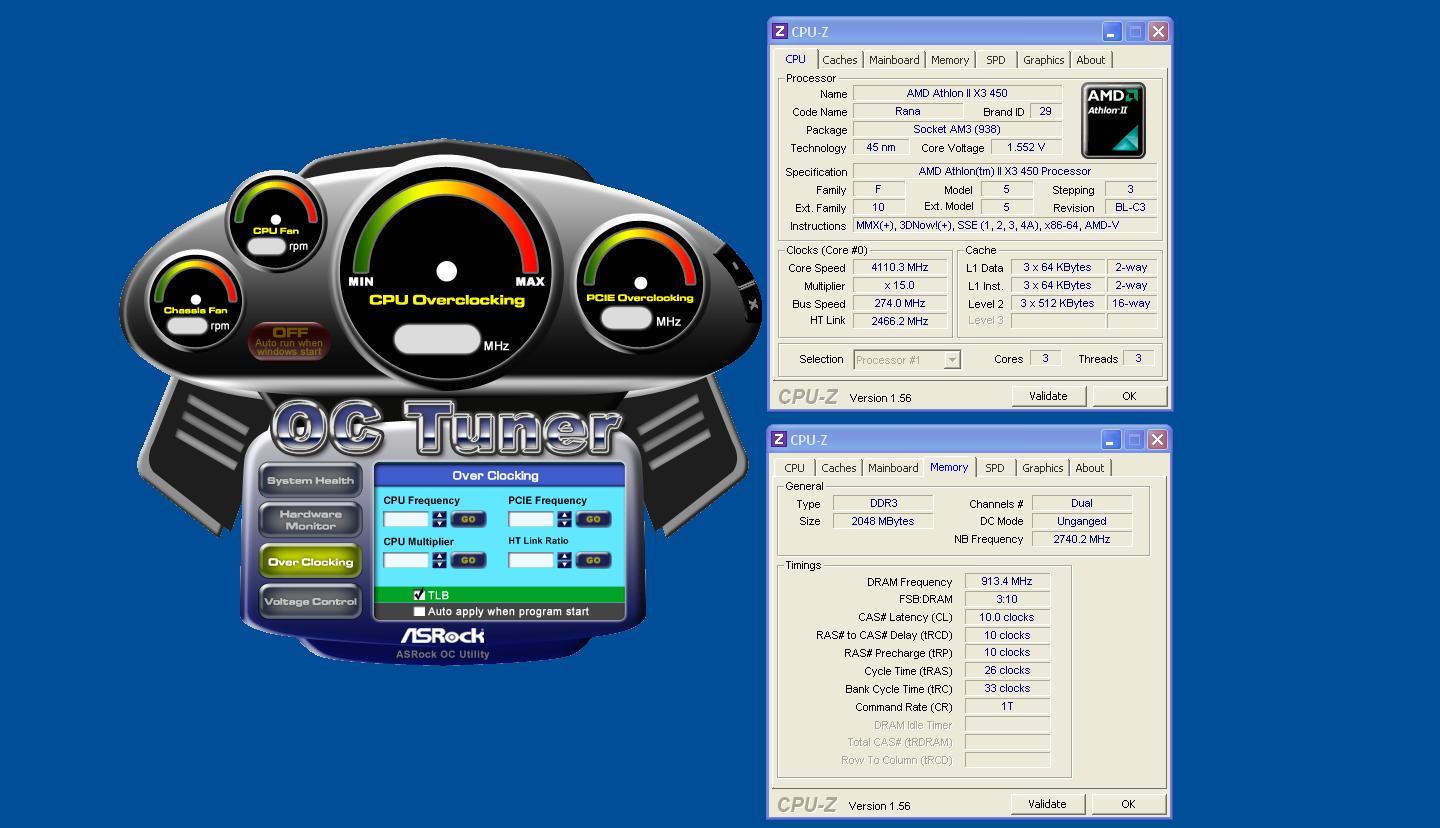Toggle the TLB checkbox

pyautogui.click(x=419, y=595)
